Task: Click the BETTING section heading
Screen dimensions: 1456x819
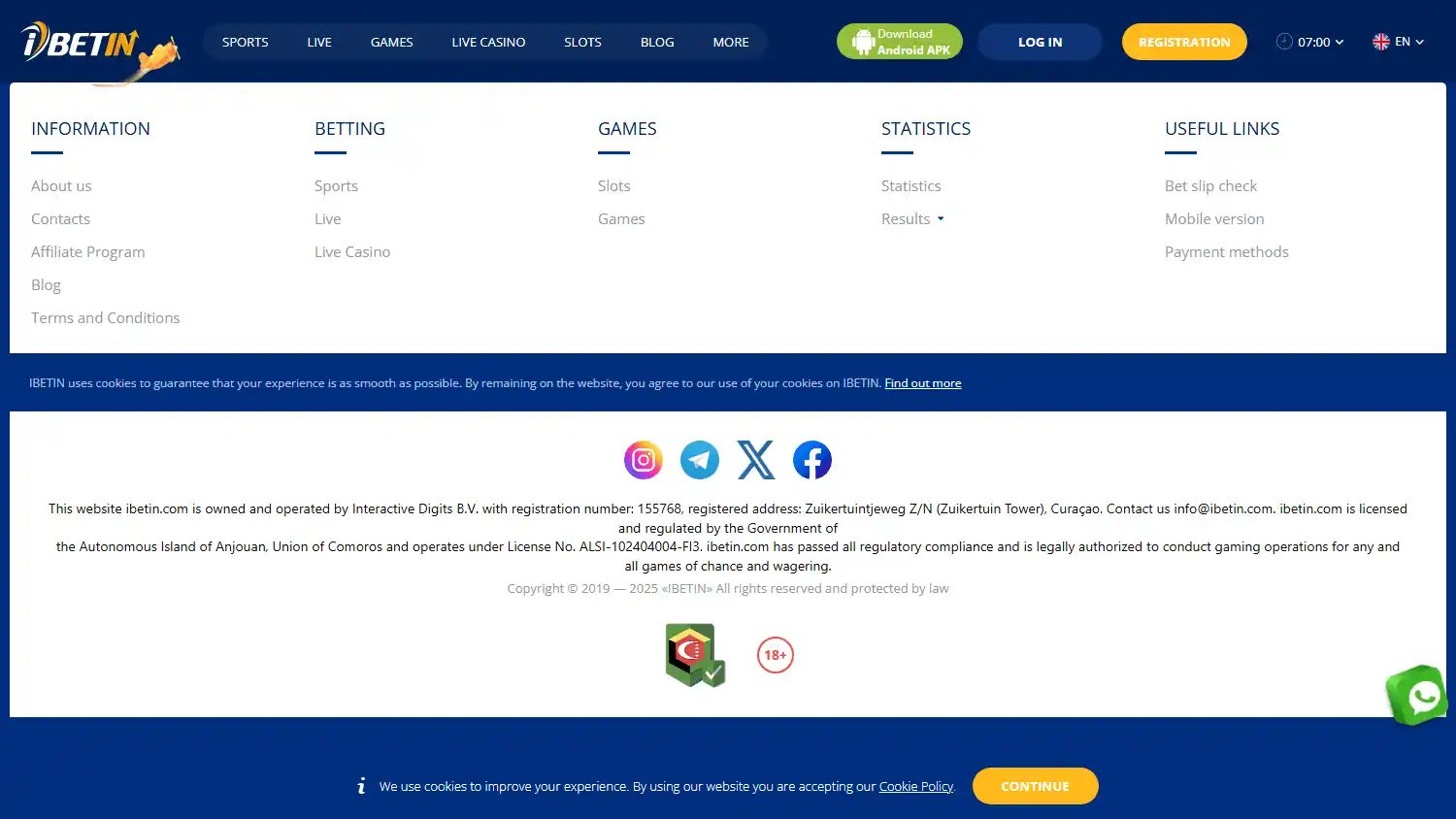Action: (x=349, y=129)
